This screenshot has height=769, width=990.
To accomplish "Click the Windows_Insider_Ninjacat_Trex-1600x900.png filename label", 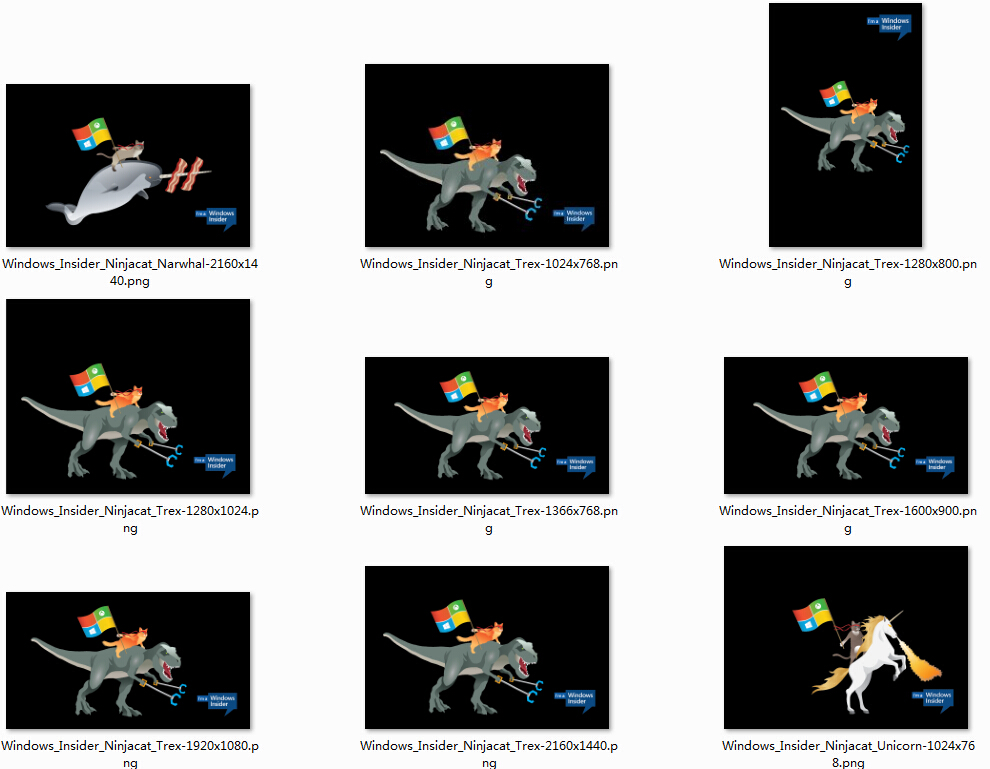I will click(x=847, y=520).
